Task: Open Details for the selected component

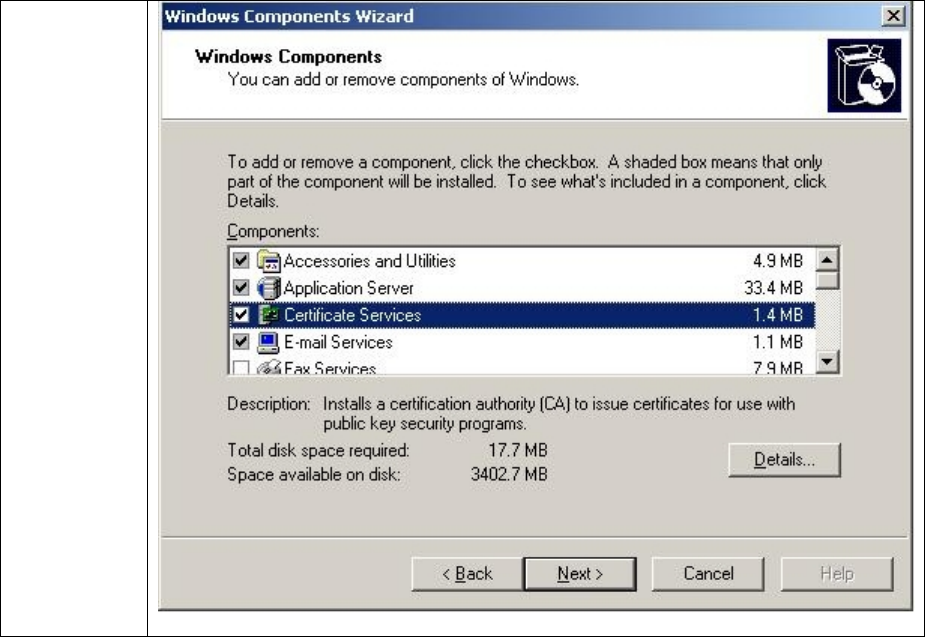Action: (784, 459)
